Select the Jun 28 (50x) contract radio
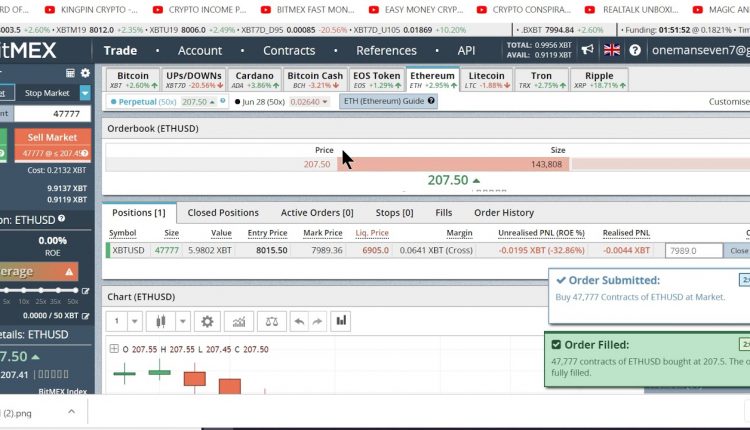Image resolution: width=750 pixels, height=430 pixels. pyautogui.click(x=238, y=102)
